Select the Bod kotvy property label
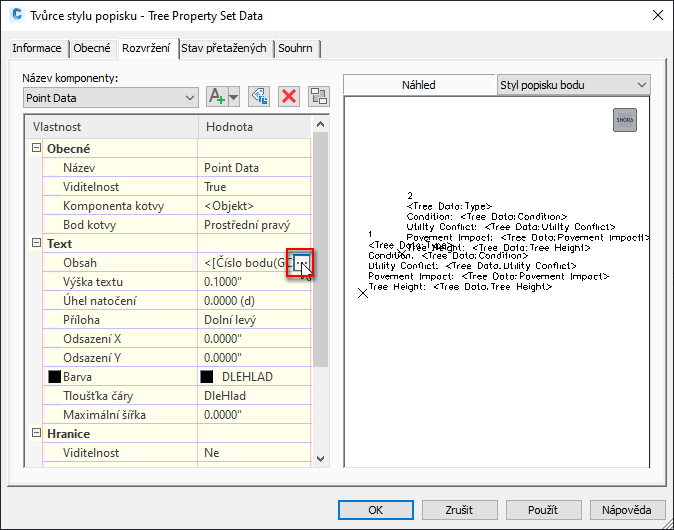 pyautogui.click(x=89, y=225)
